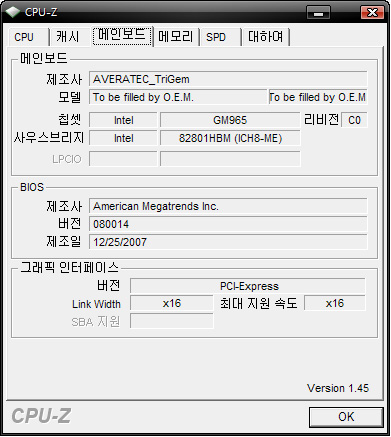Click the first 'To be filled by O.E.M.' model field
Image resolution: width=391 pixels, height=437 pixels.
point(178,97)
